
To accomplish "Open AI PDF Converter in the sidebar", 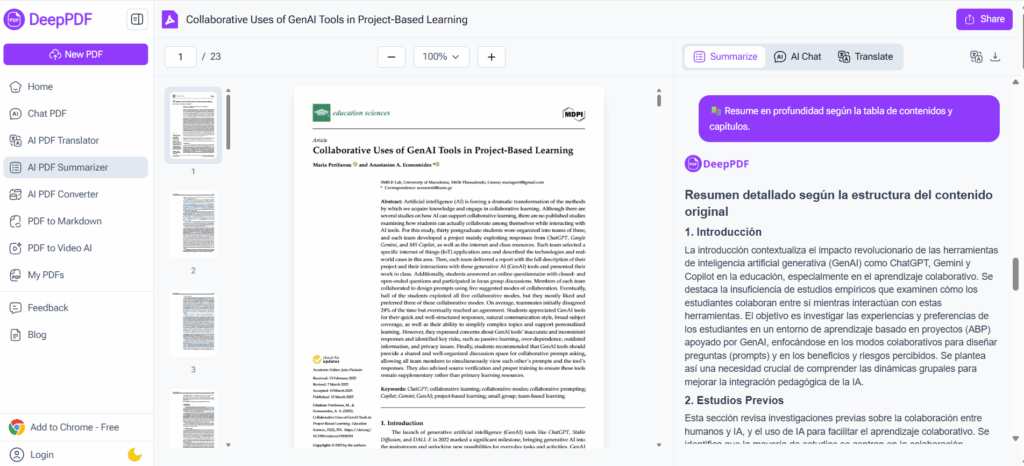I will (76, 194).
